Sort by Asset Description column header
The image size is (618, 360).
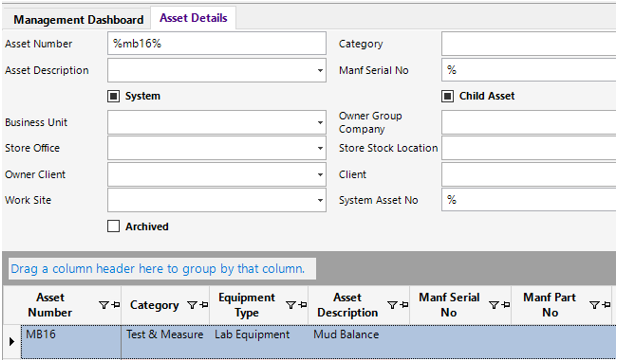[x=348, y=305]
